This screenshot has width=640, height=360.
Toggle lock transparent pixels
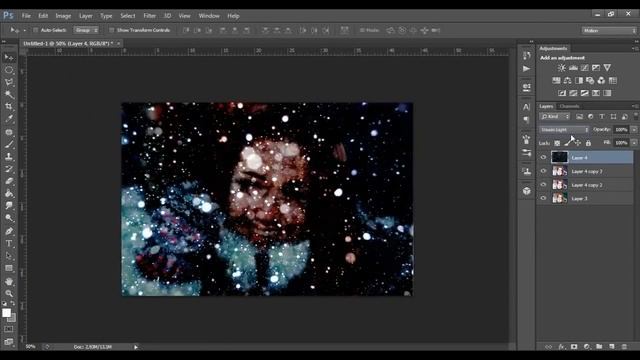(557, 143)
